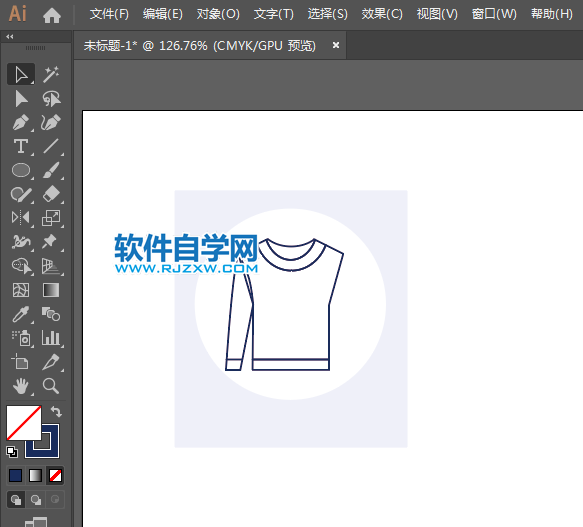Select the Slice tool
This screenshot has height=527, width=583.
(51, 361)
